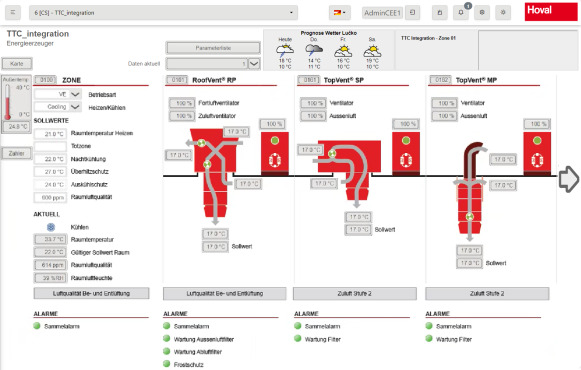Click the outdoor temperature thermometer gauge

[x=7, y=102]
